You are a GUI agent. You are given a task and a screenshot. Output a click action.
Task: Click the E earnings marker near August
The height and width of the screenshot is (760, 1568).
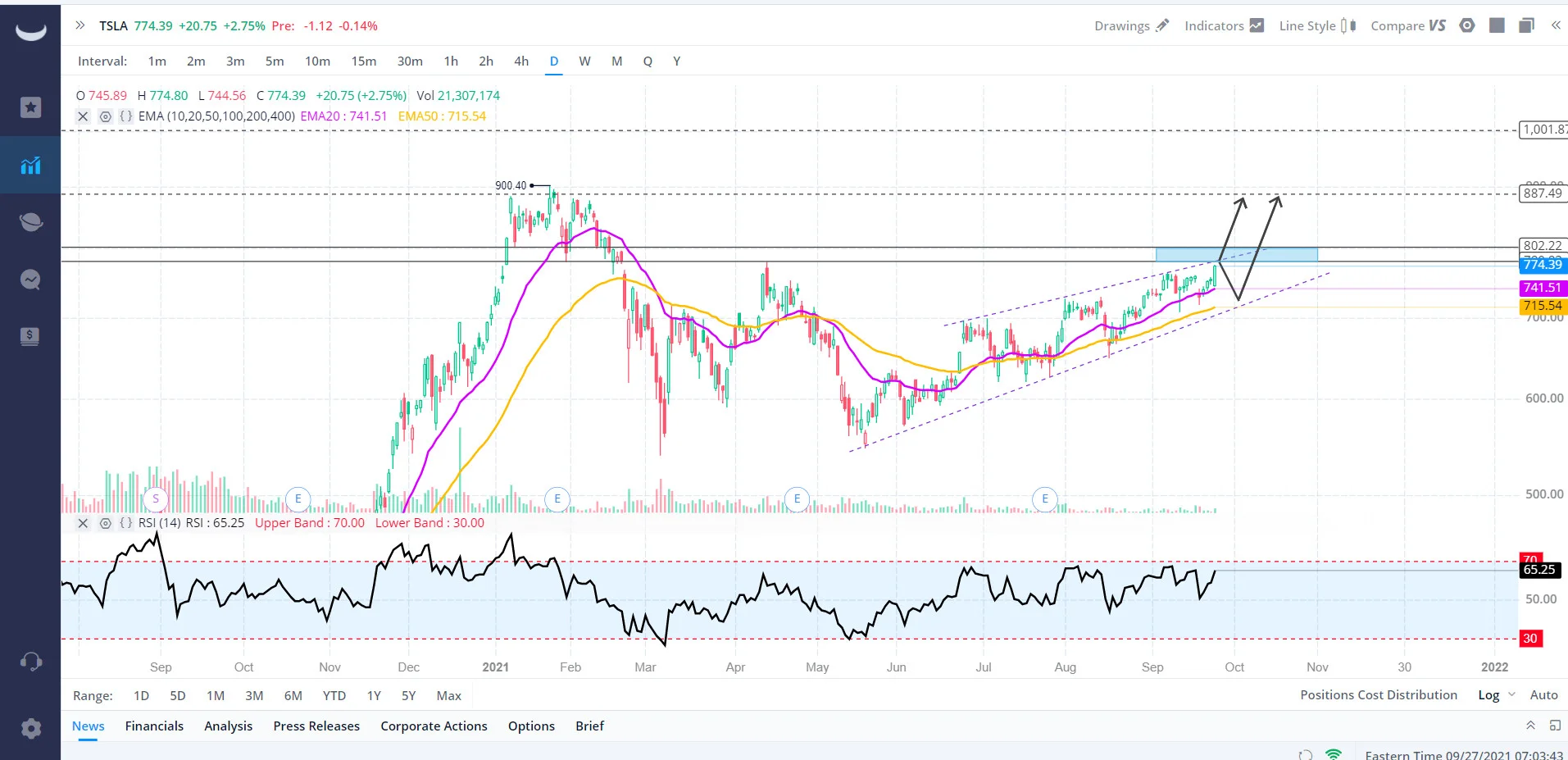pyautogui.click(x=1045, y=498)
